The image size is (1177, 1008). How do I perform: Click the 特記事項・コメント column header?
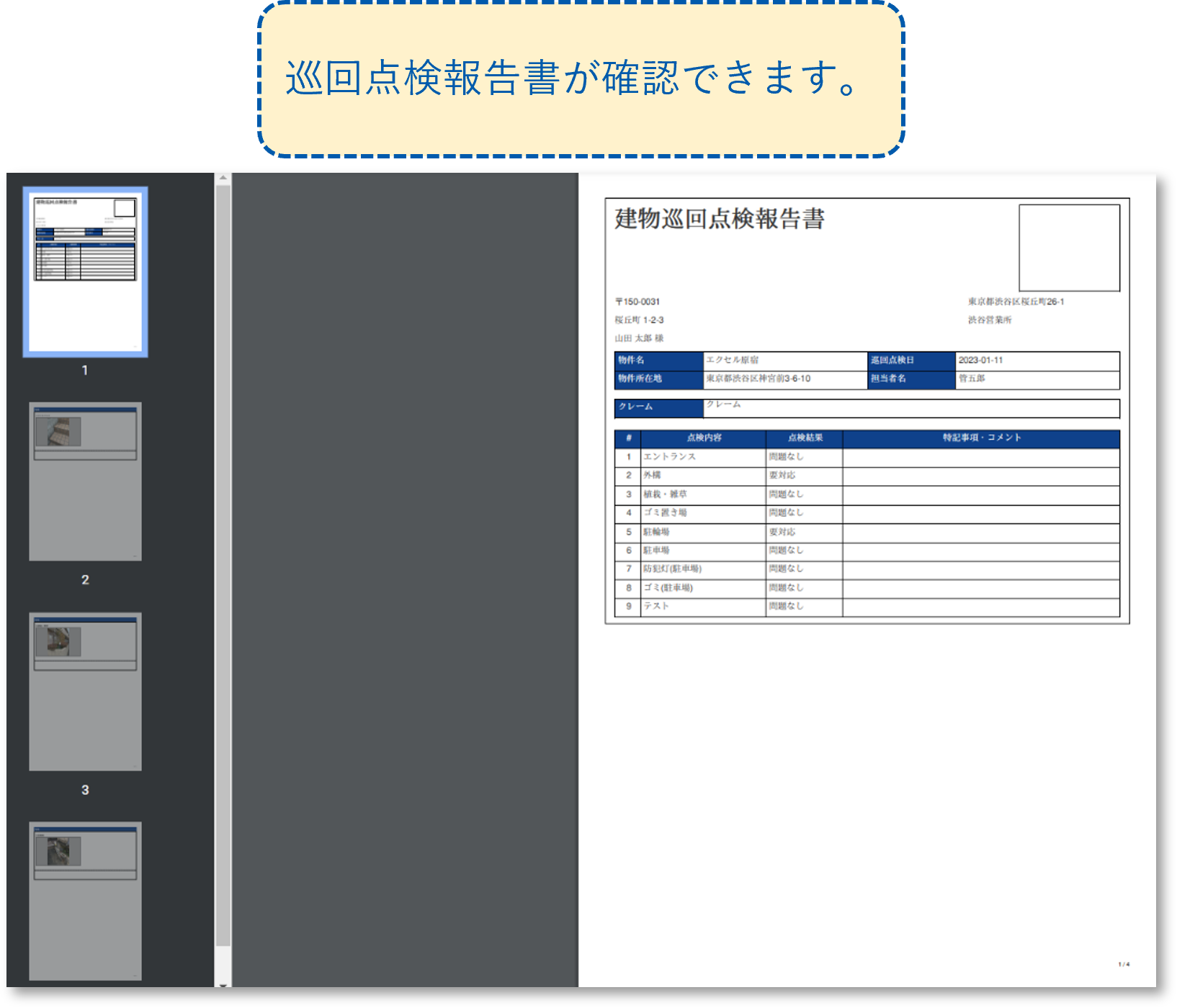pos(981,438)
